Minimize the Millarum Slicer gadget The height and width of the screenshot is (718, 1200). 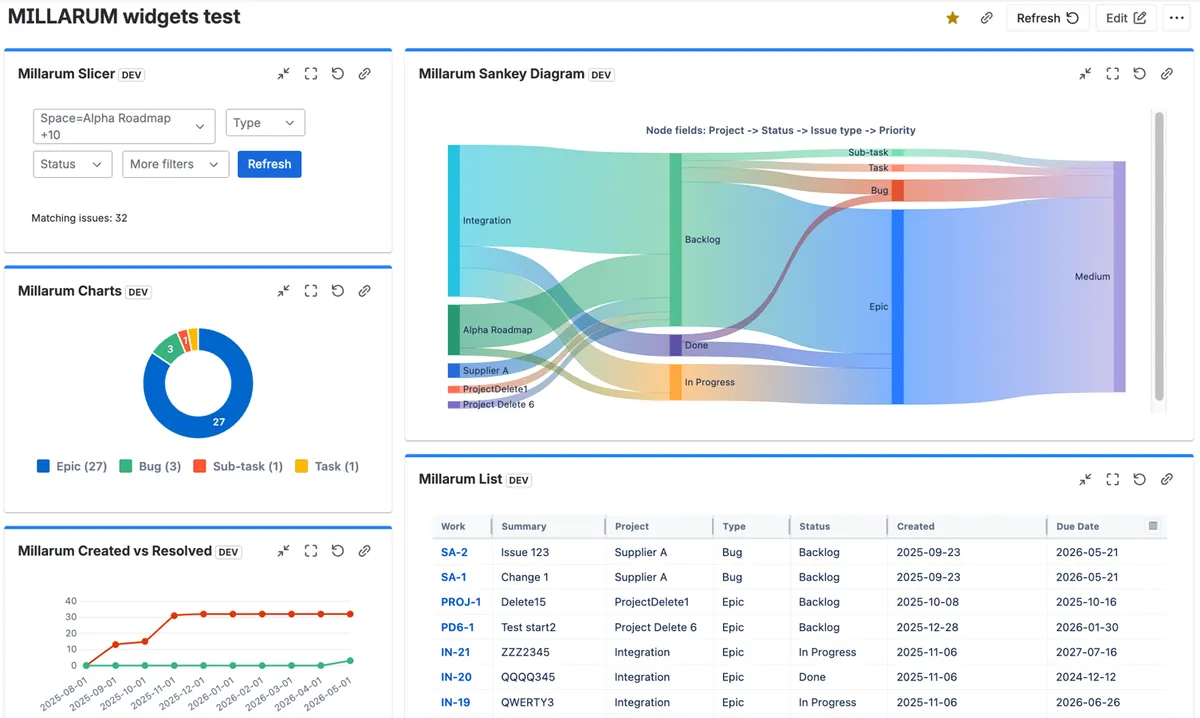[x=284, y=74]
